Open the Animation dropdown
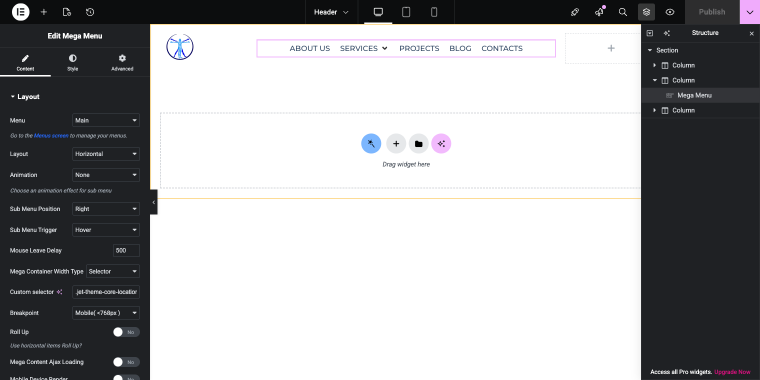Image resolution: width=760 pixels, height=380 pixels. pyautogui.click(x=106, y=174)
